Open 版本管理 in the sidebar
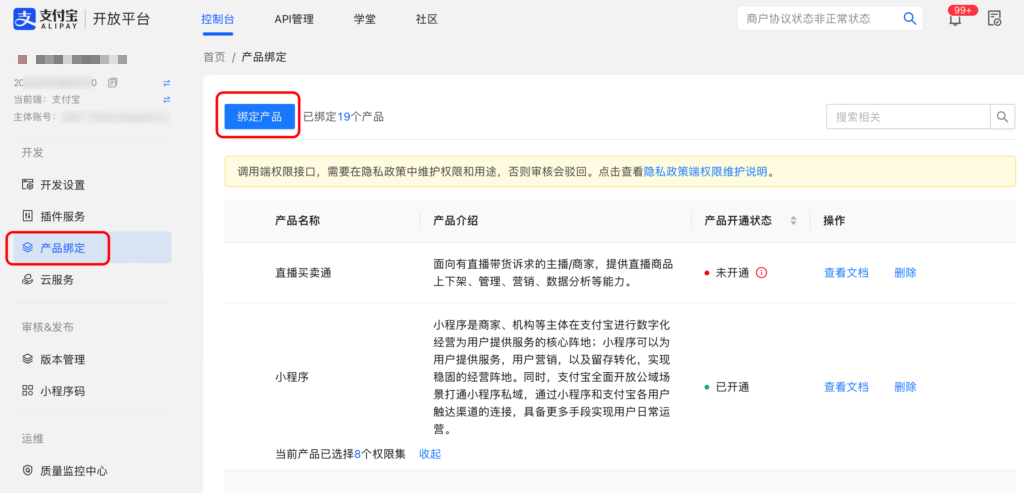Viewport: 1024px width, 493px height. coord(62,359)
